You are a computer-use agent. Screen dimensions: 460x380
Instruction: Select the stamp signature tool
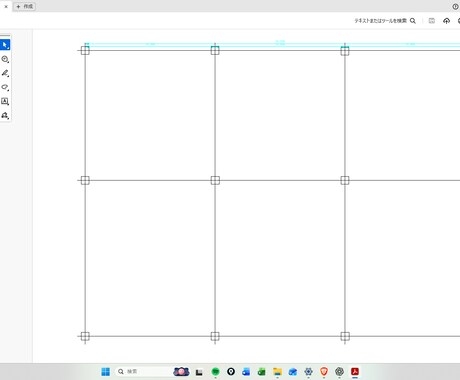coord(5,115)
